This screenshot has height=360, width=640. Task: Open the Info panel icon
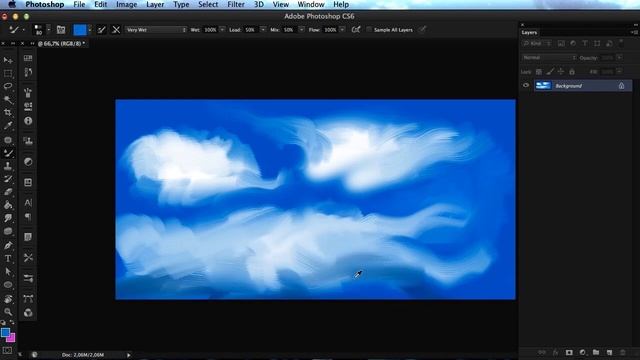tap(28, 121)
